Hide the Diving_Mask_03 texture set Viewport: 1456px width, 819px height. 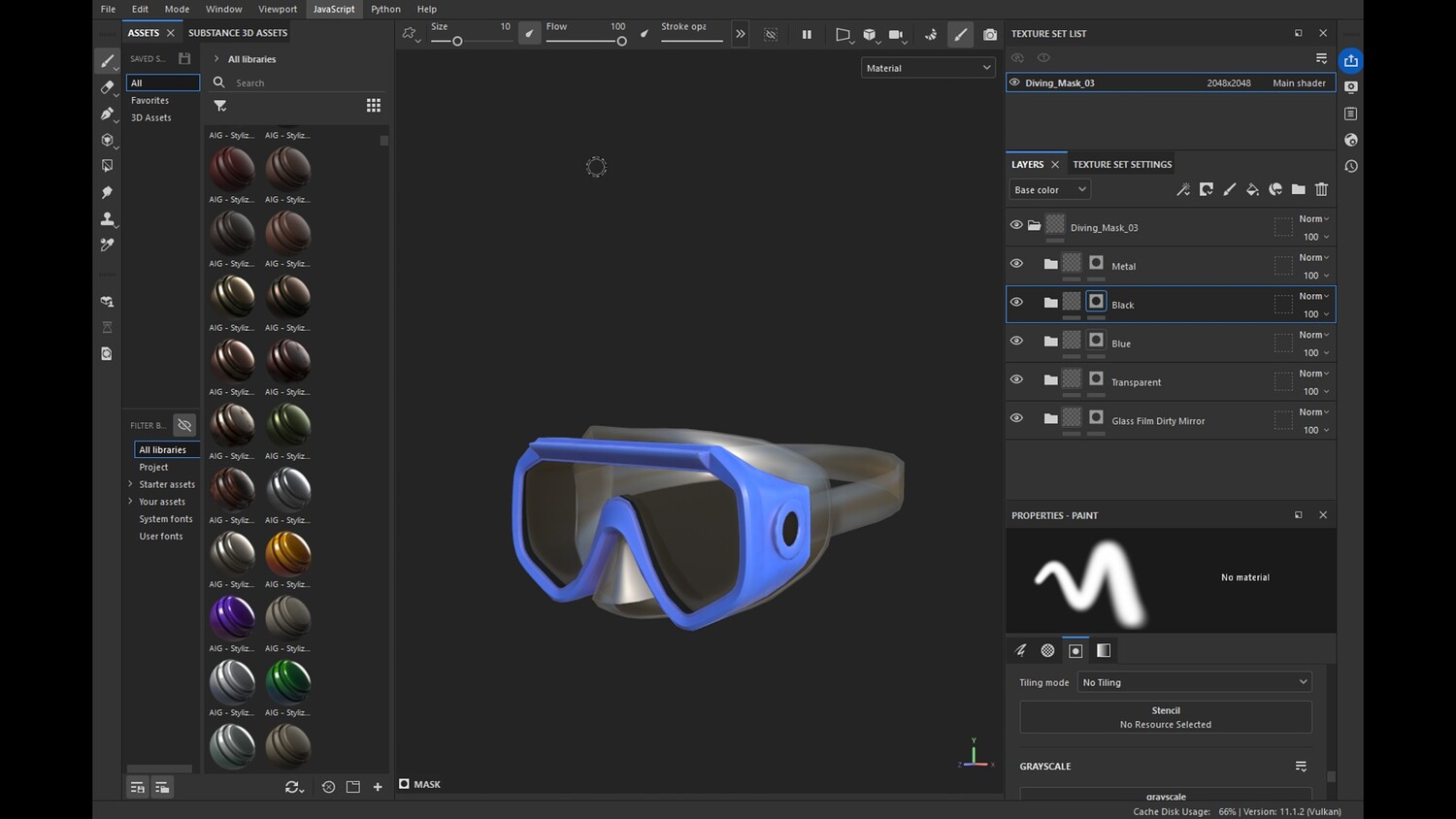point(1014,82)
